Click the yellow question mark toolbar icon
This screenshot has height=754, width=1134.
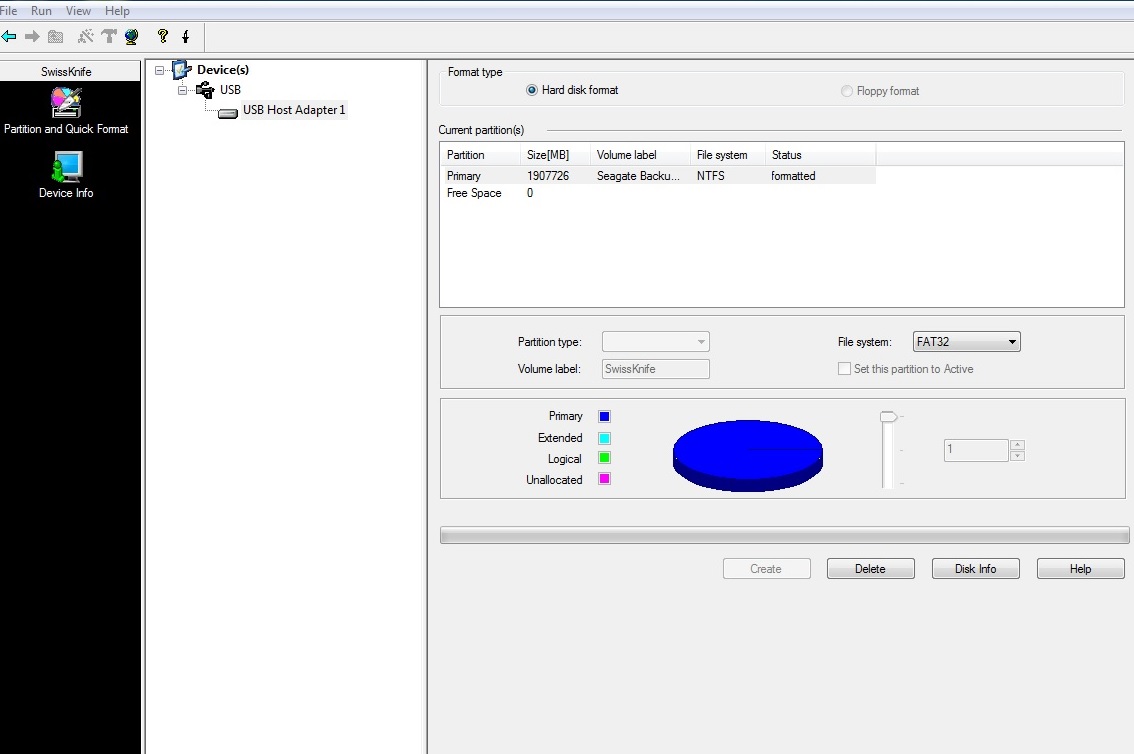(x=163, y=37)
